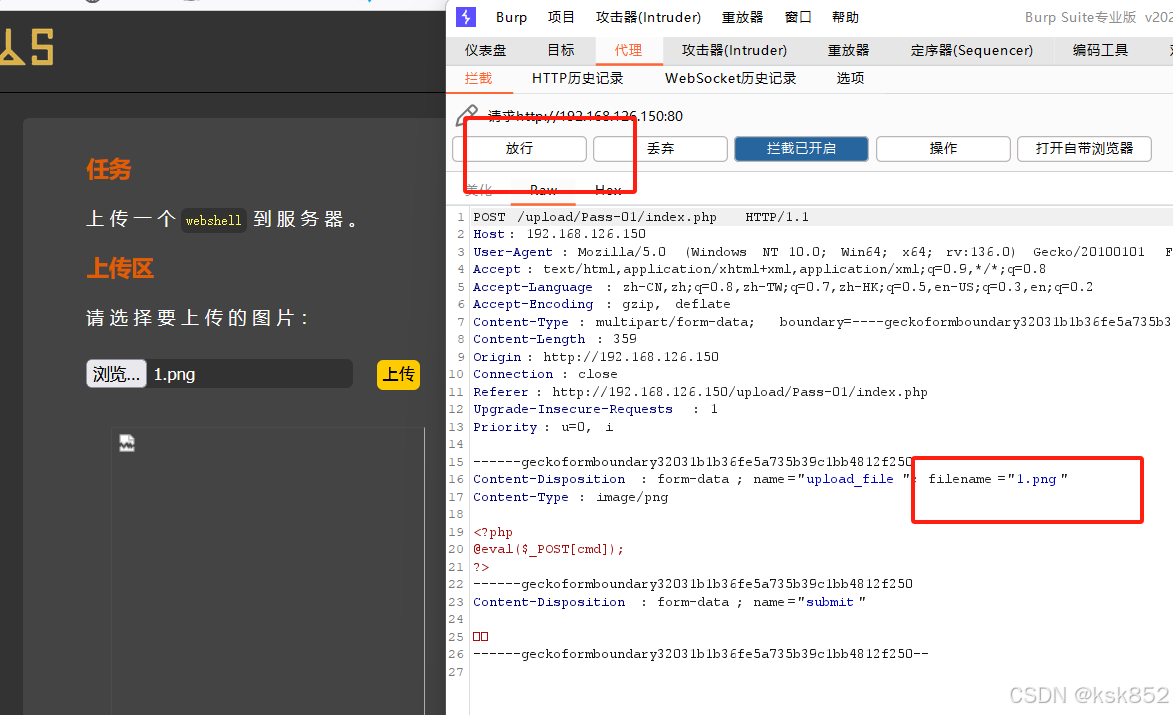Click the 上传区 heading on the web page
The height and width of the screenshot is (715, 1173).
pos(120,268)
